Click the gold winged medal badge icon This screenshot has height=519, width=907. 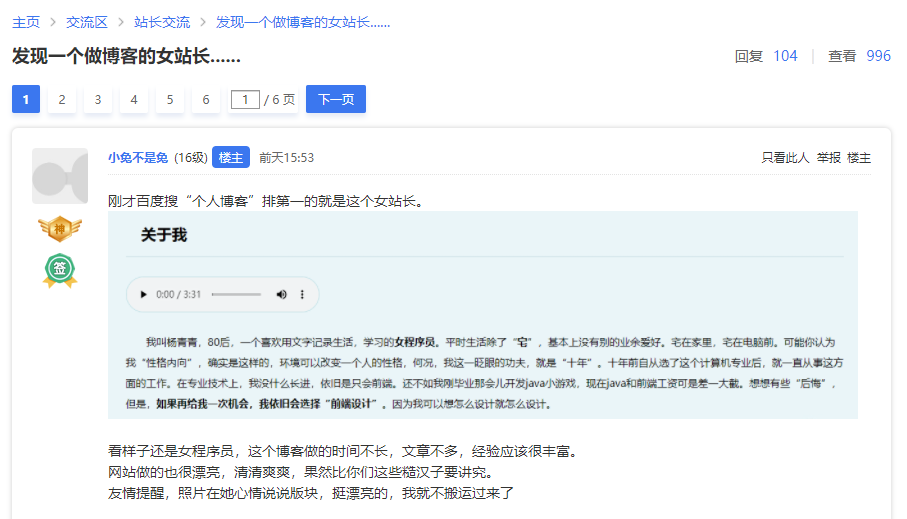[60, 229]
